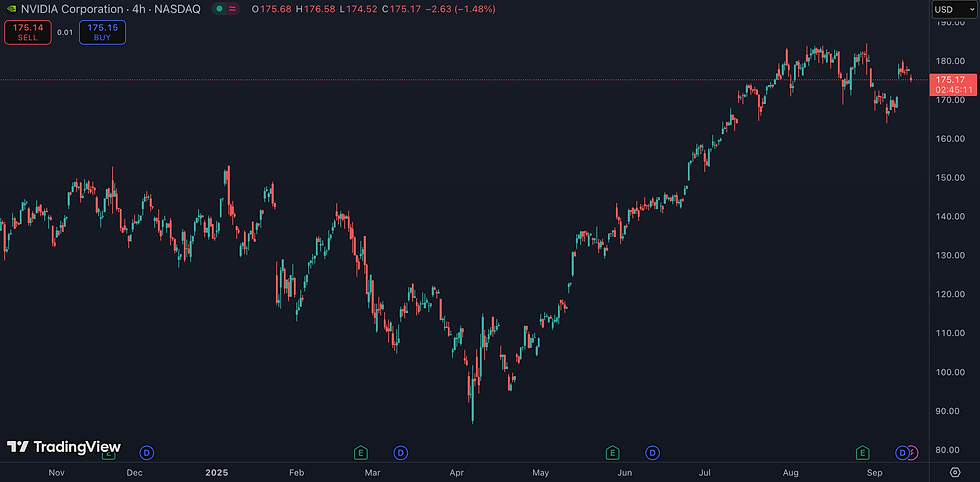Click the dividend D marker above Mar
Viewport: 980px width, 482px height.
tap(400, 452)
